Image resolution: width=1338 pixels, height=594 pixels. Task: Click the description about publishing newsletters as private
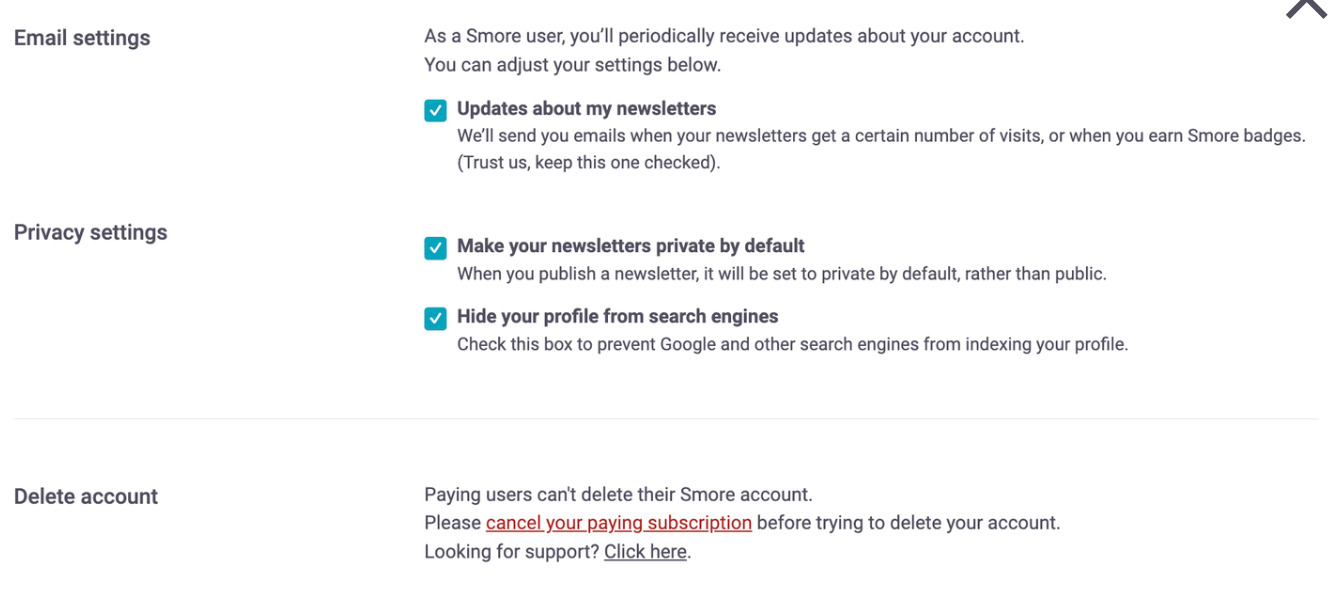[x=781, y=273]
